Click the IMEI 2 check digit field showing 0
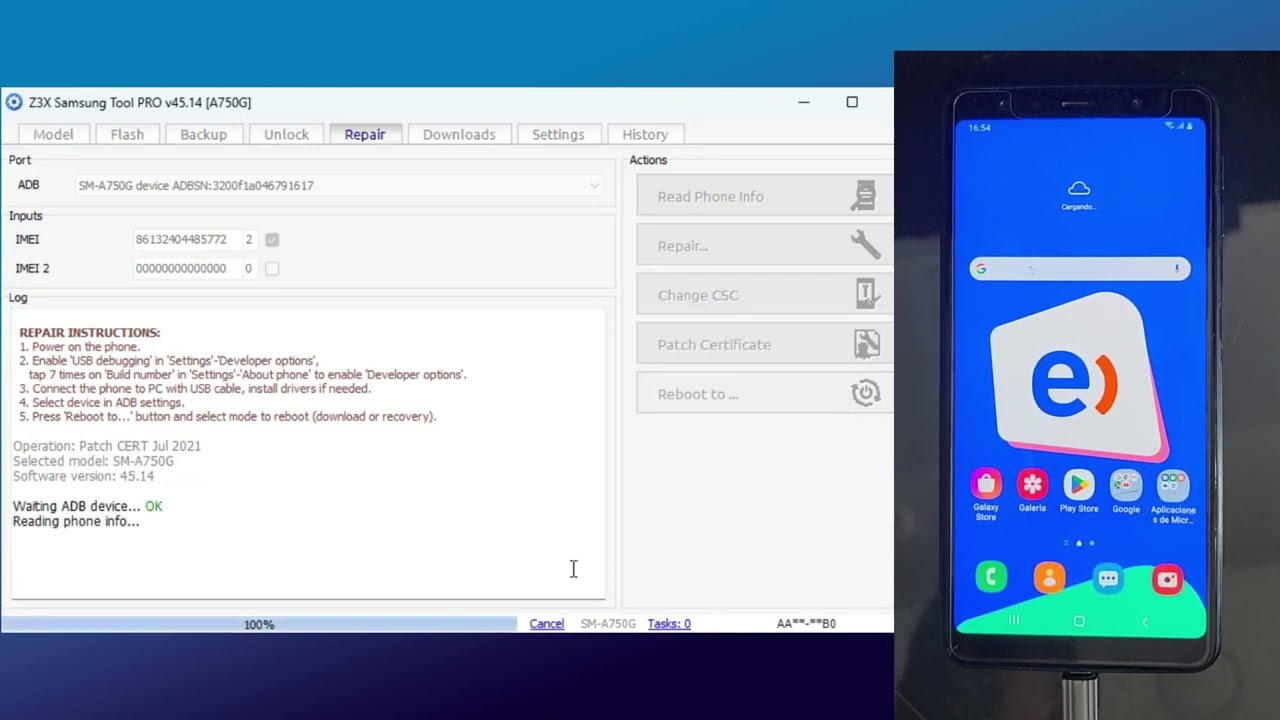Screen dimensions: 1280x720 pyautogui.click(x=248, y=268)
